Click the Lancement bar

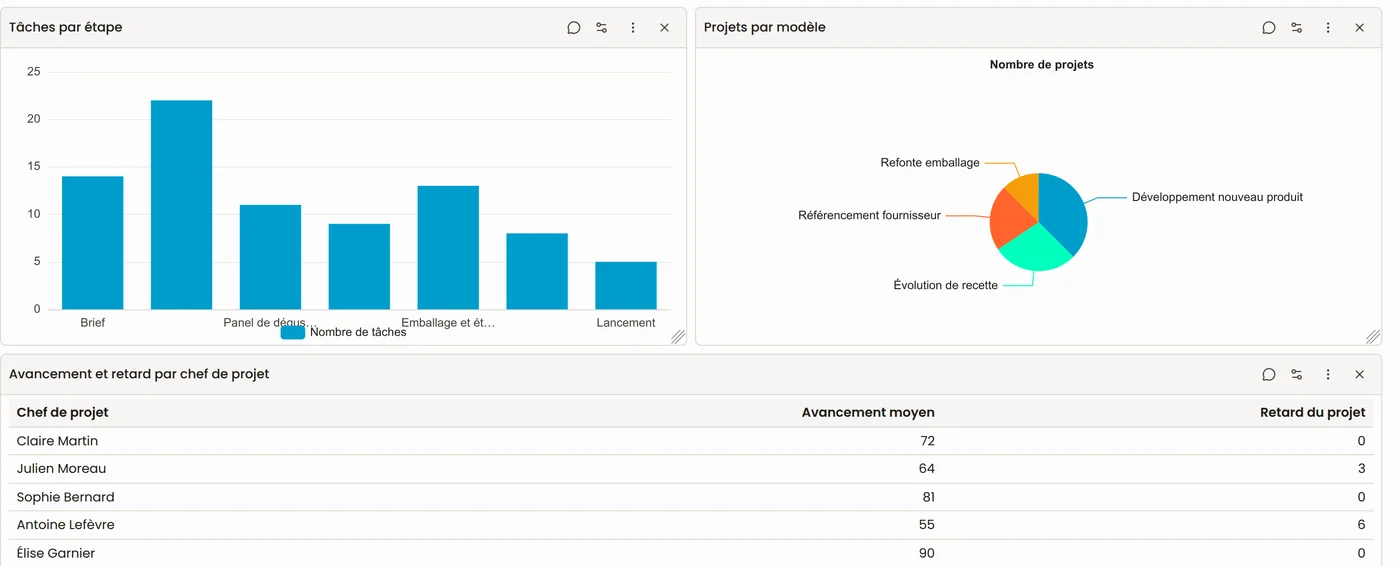(x=626, y=286)
